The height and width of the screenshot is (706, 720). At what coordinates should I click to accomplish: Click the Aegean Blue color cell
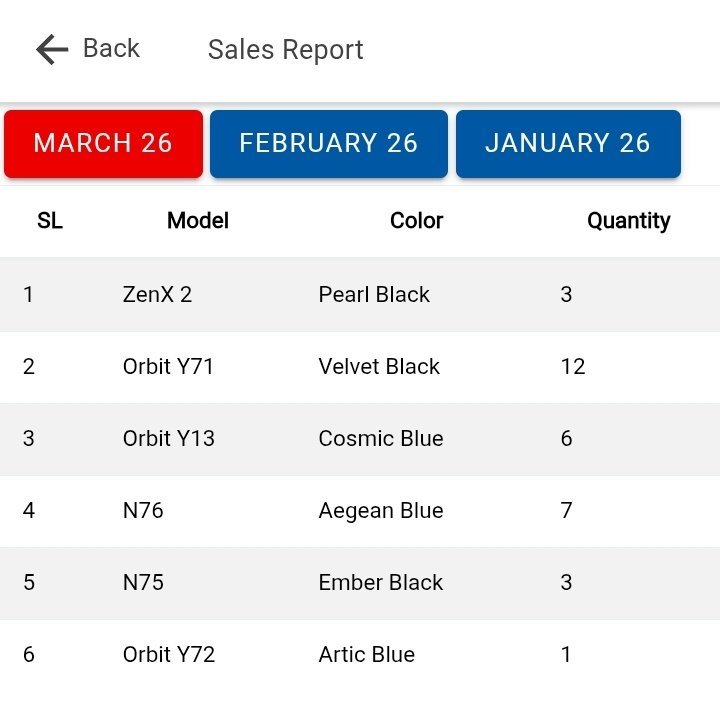pos(380,511)
